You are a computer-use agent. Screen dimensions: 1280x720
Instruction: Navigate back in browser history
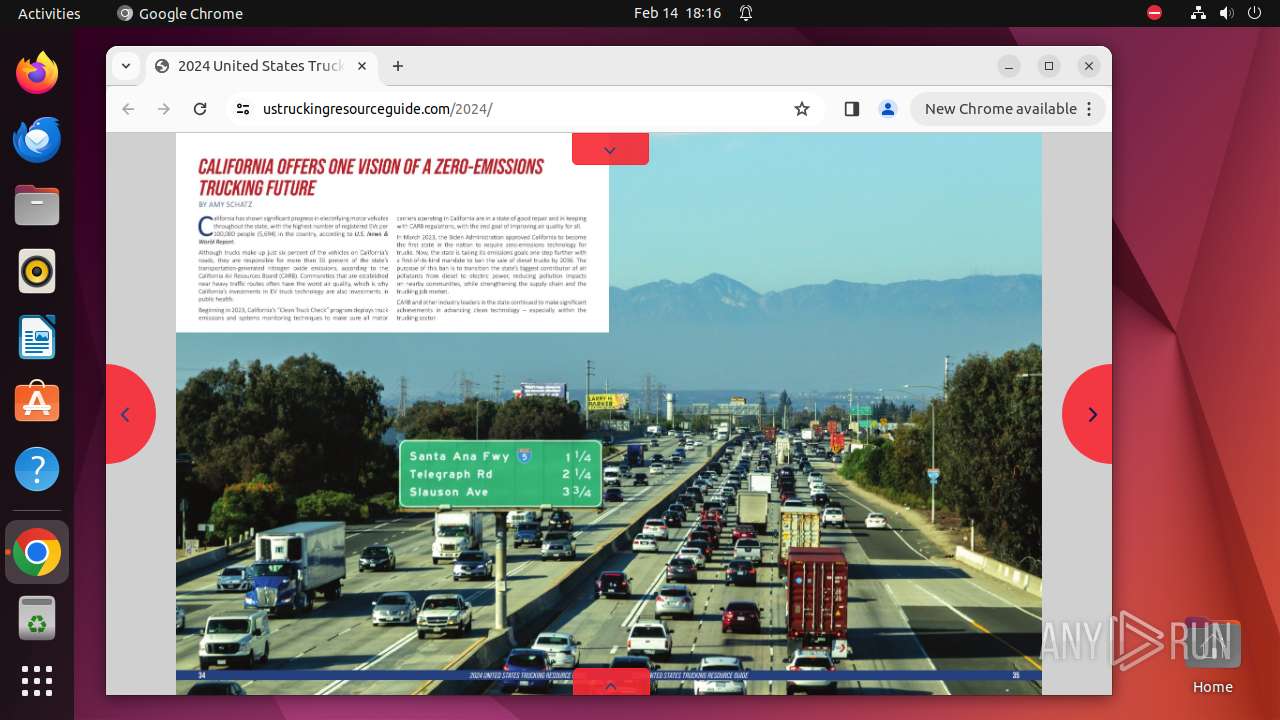pos(128,109)
